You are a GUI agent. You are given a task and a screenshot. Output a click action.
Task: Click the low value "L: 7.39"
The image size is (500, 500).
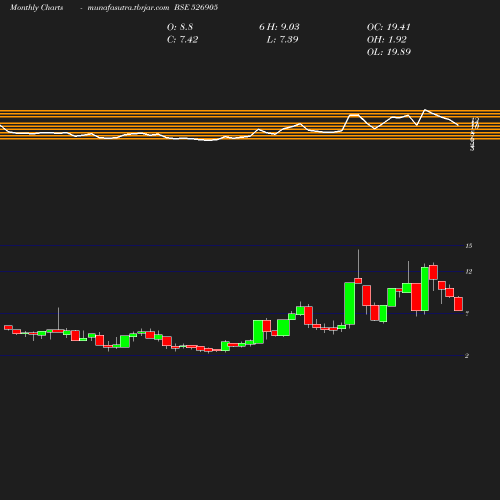(282, 40)
